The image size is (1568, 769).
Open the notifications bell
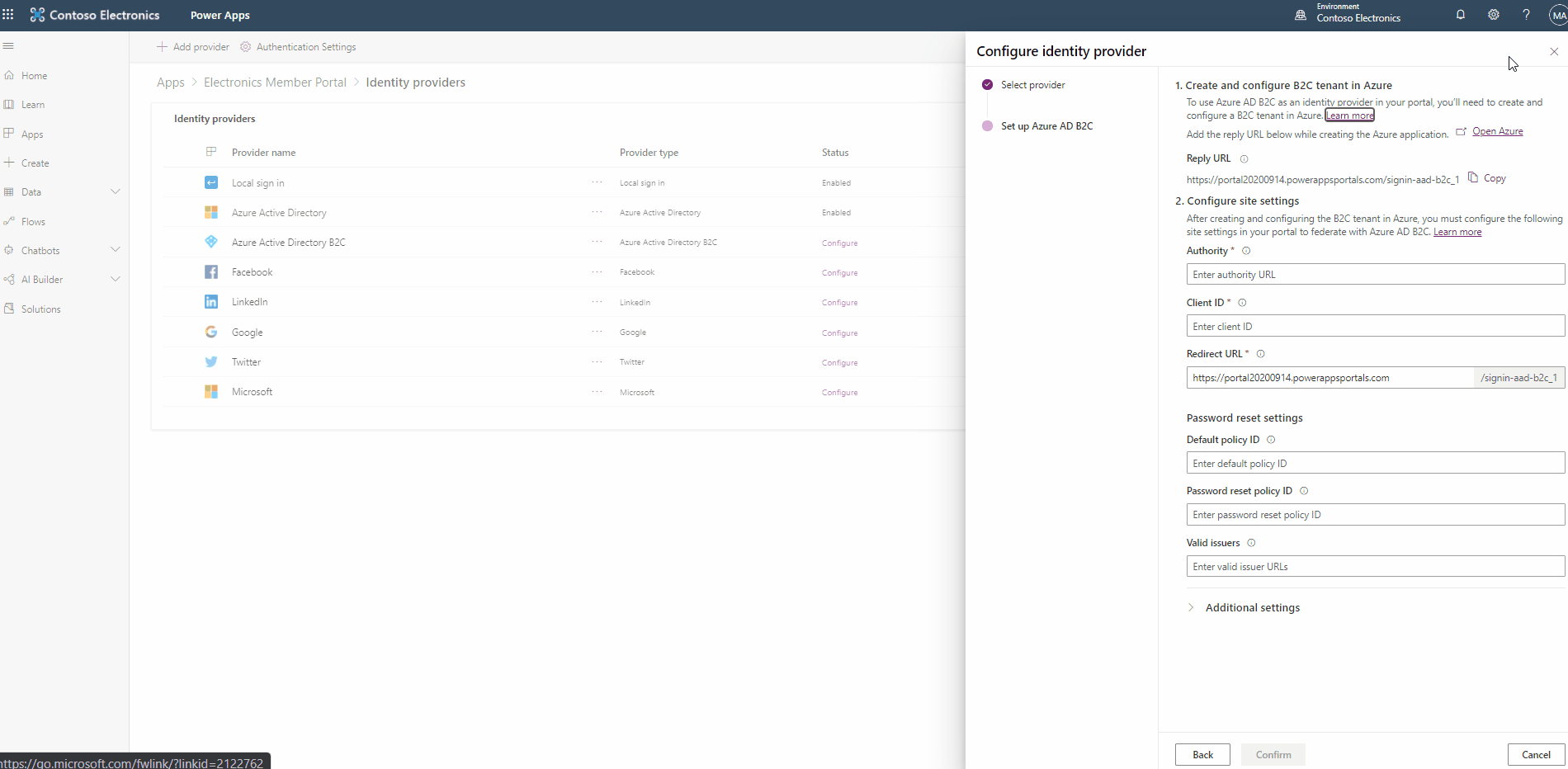coord(1460,15)
